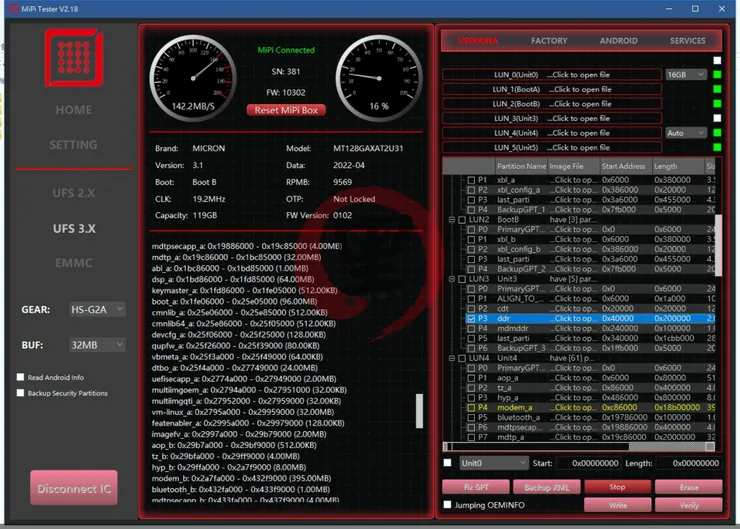Select UFS 3.X mode

pos(74,228)
